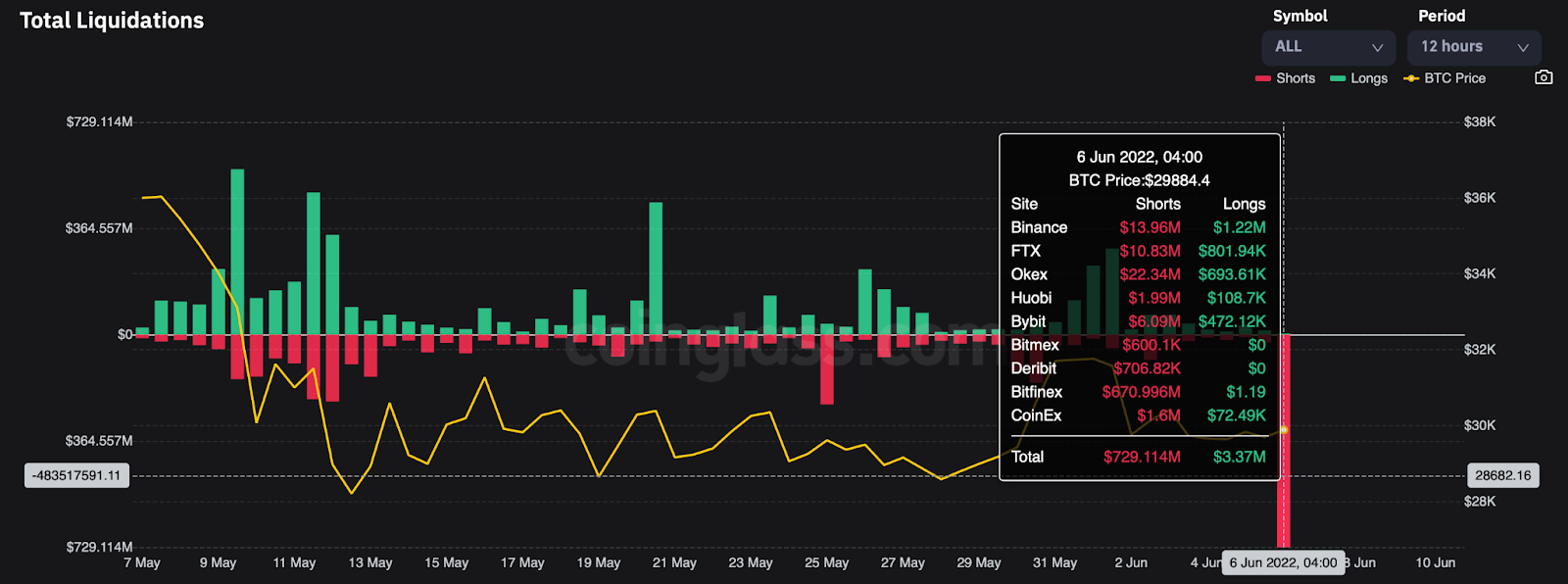Click the large red shorts bar on 6 Jun
Screen dimensions: 1568x584
[x=1284, y=441]
